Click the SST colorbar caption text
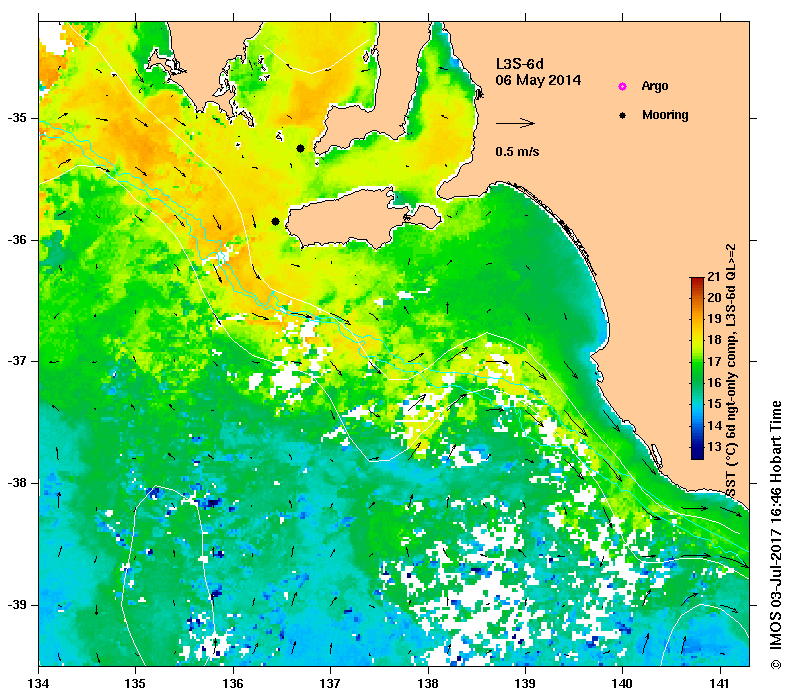Viewport: 791px width, 700px height. click(x=731, y=370)
